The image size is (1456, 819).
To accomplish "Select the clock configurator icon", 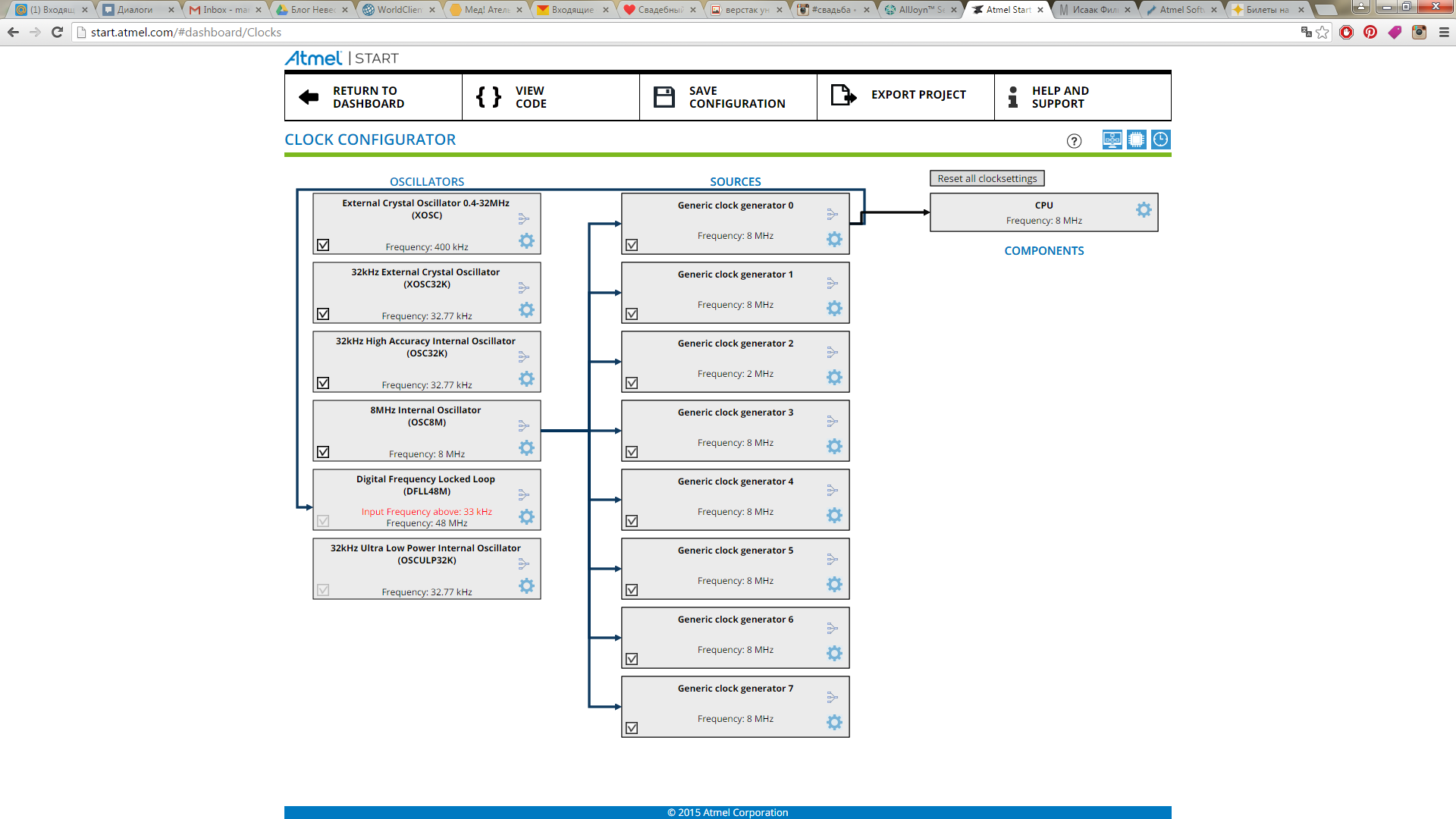I will (x=1160, y=140).
